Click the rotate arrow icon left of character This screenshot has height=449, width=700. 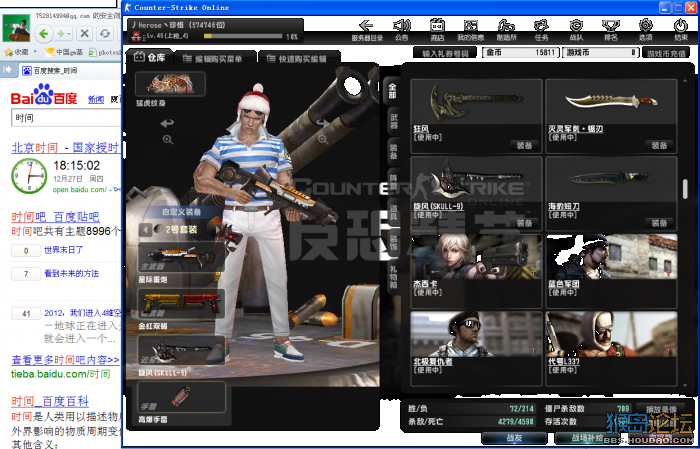pos(167,123)
